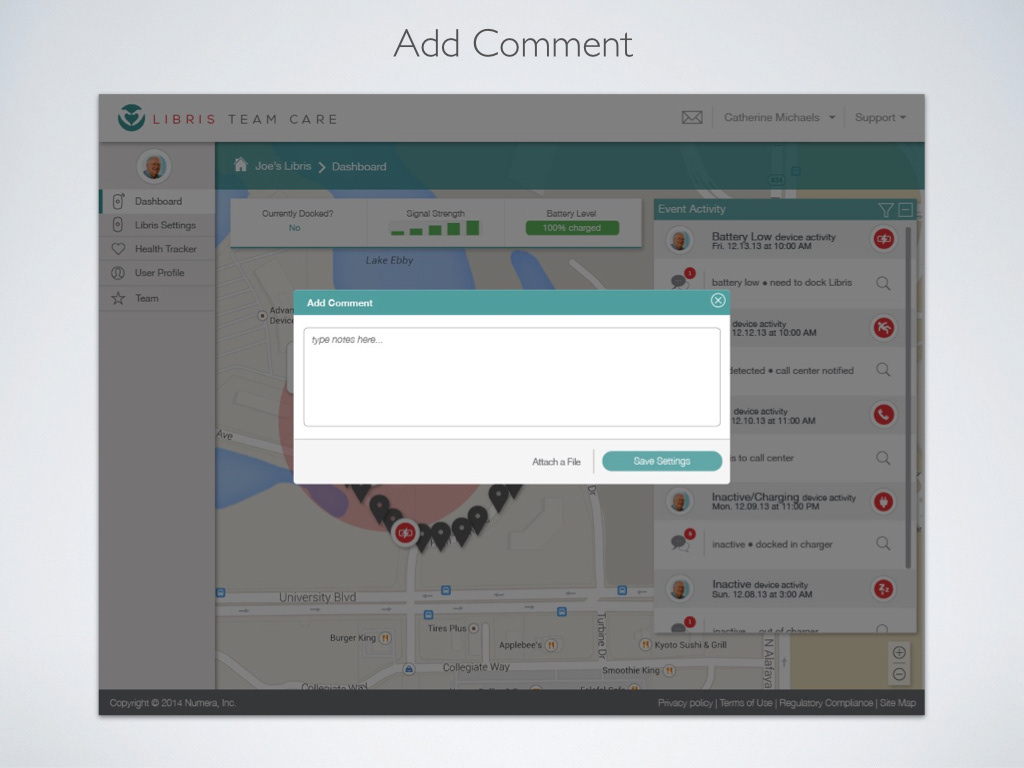The width and height of the screenshot is (1024, 768).
Task: Click the Burger King map label
Action: (353, 638)
